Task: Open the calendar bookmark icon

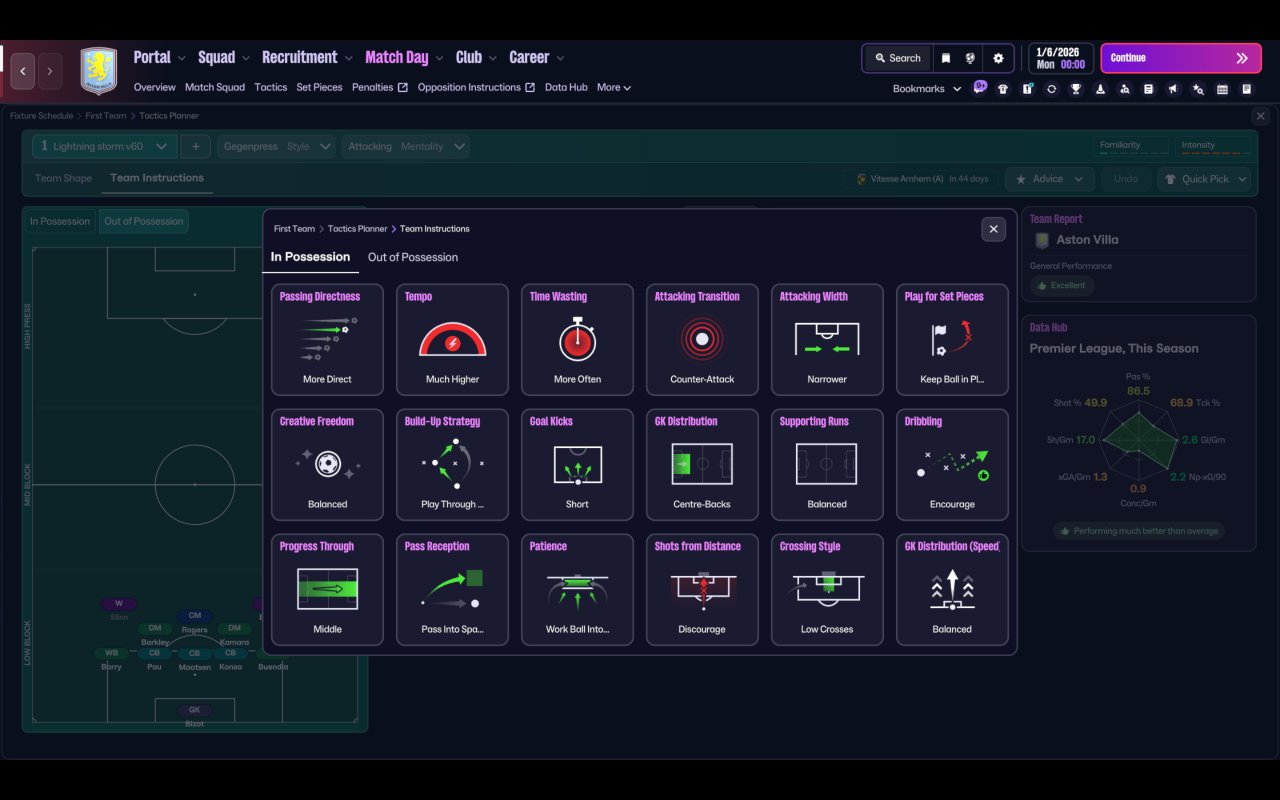Action: pos(1222,89)
